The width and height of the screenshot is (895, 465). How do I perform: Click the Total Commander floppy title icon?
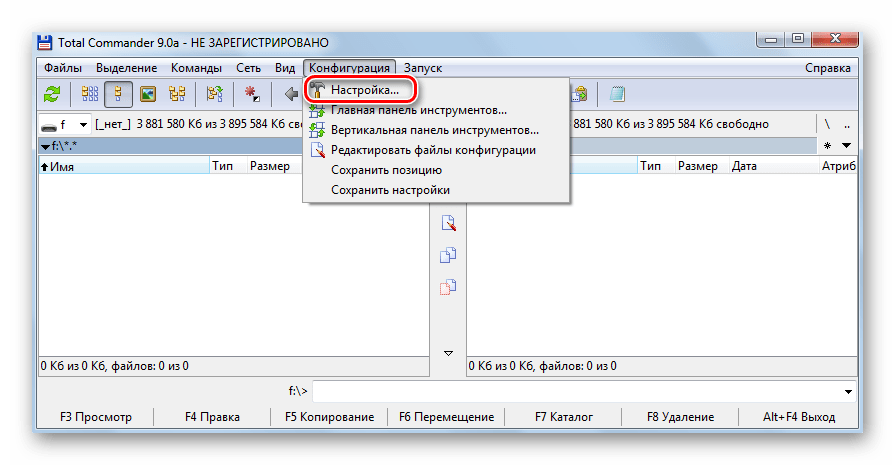45,42
